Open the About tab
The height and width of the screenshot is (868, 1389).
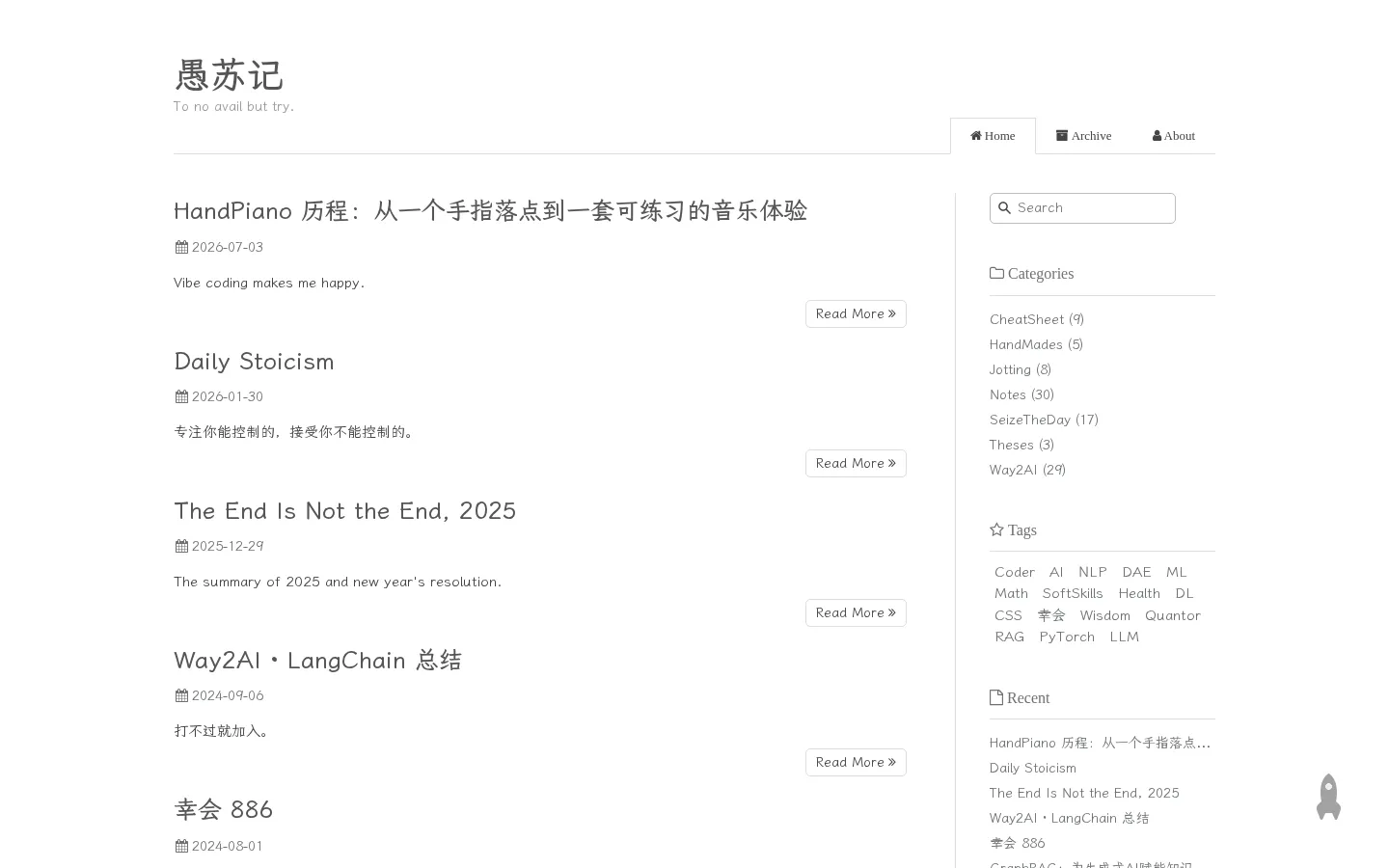(x=1174, y=136)
